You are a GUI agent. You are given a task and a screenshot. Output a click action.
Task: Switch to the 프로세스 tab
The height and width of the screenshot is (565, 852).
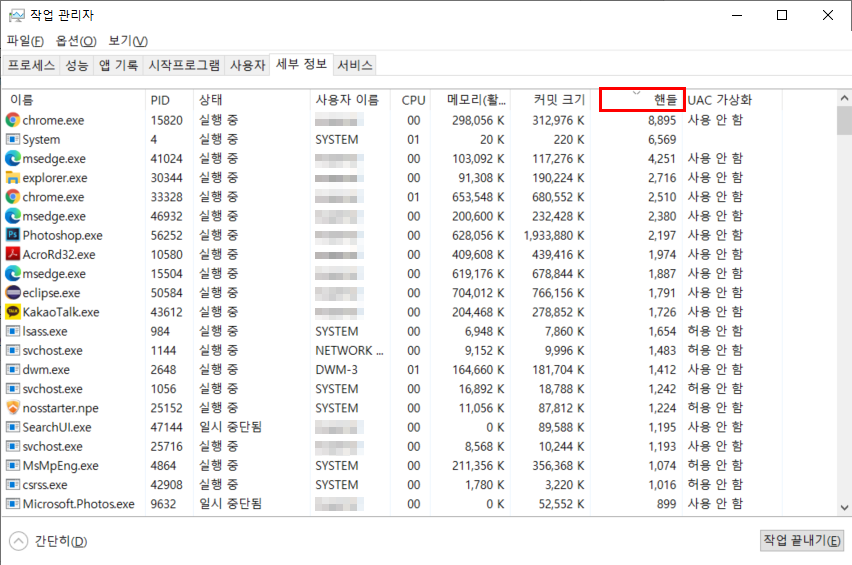tap(31, 65)
